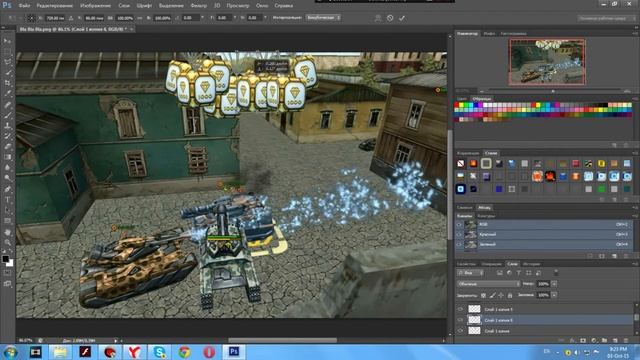Open the layer fill slider arrow
The image size is (640, 360).
554,295
